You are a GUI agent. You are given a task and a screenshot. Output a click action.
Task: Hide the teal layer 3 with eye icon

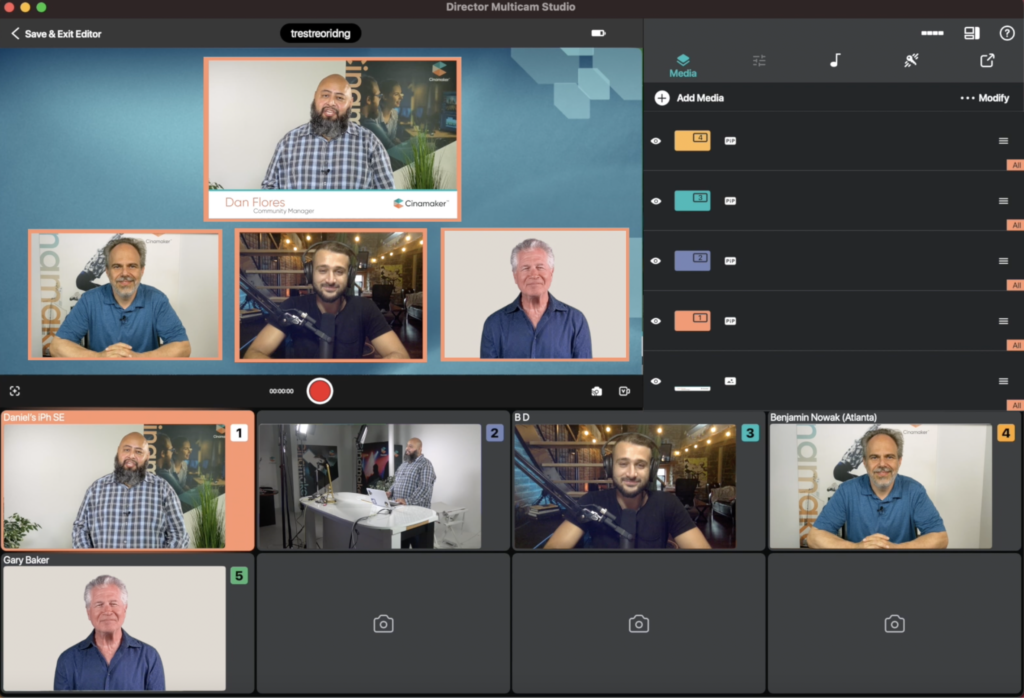tap(656, 201)
